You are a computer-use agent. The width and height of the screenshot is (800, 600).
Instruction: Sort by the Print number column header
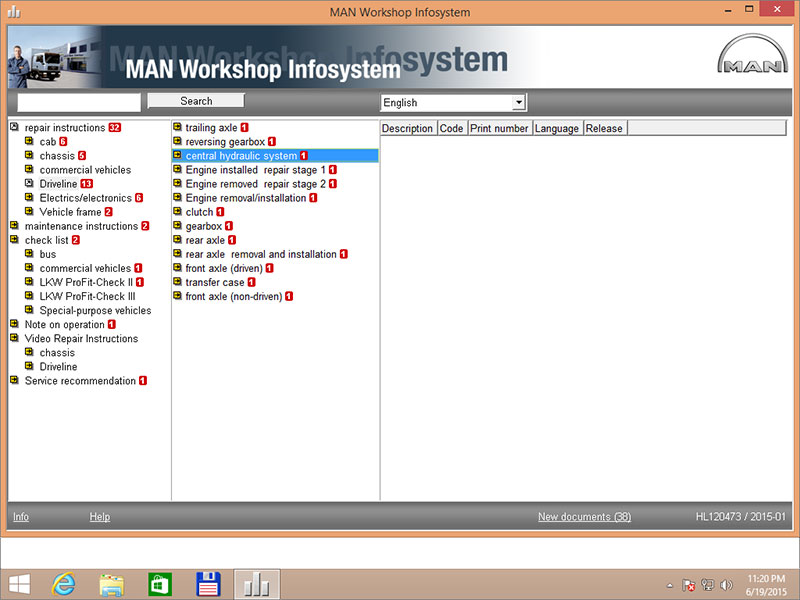499,129
